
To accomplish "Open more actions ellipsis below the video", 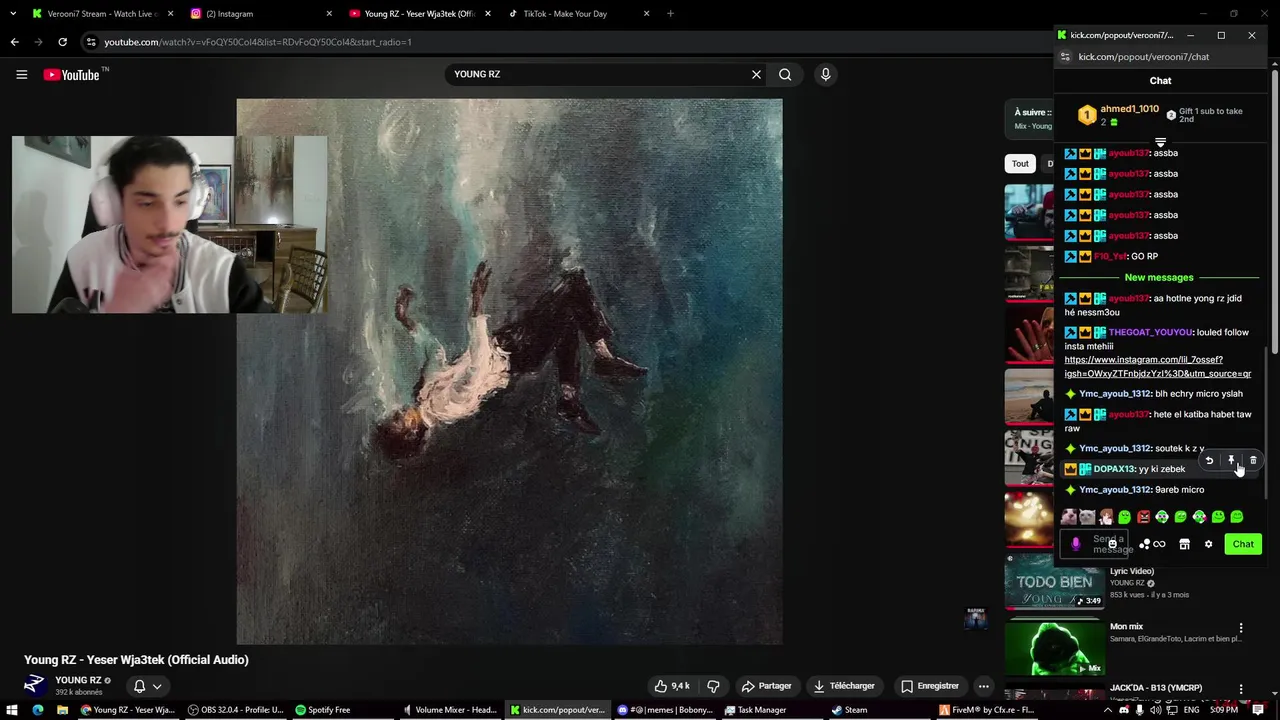I will 984,686.
